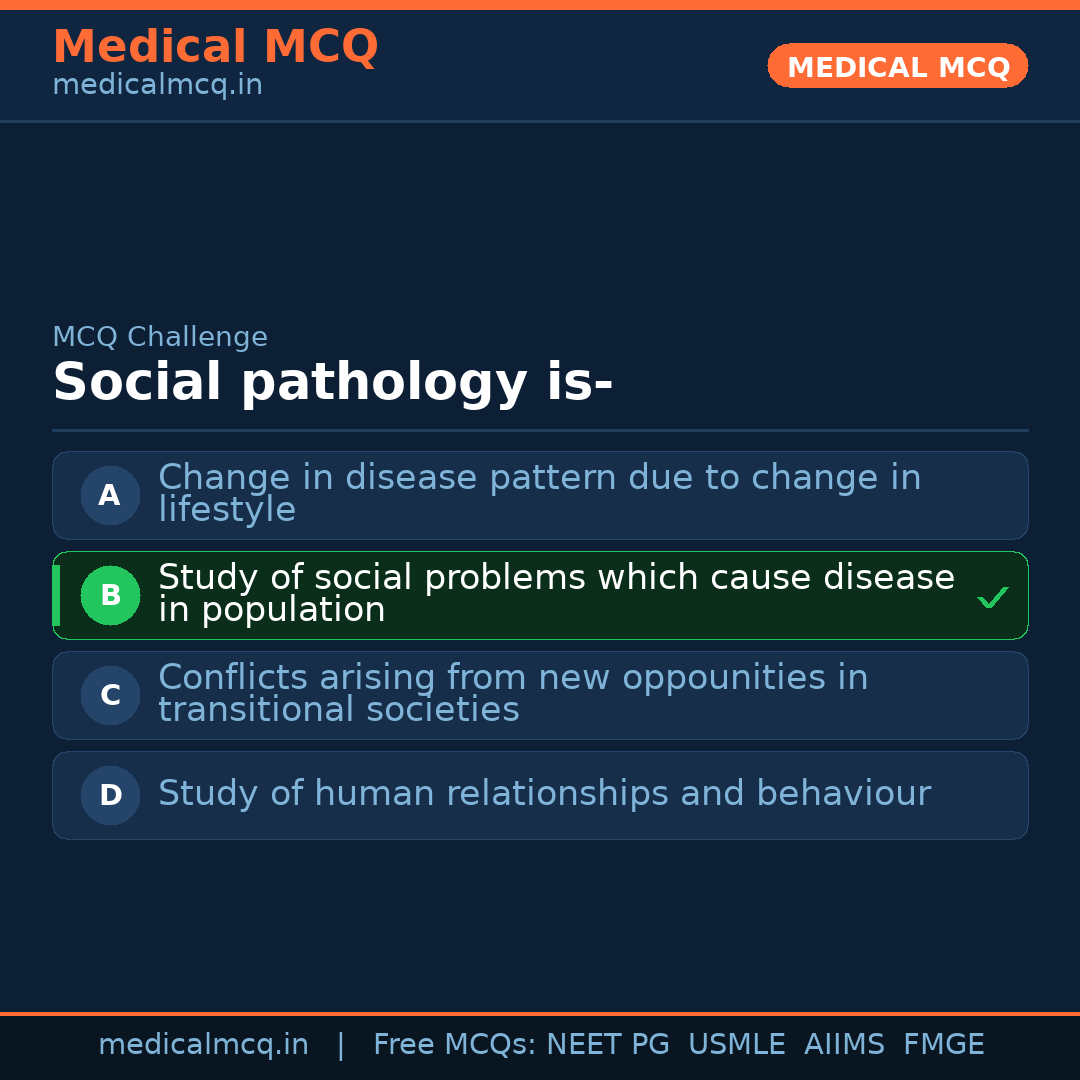Click the green B option circle

pos(110,595)
